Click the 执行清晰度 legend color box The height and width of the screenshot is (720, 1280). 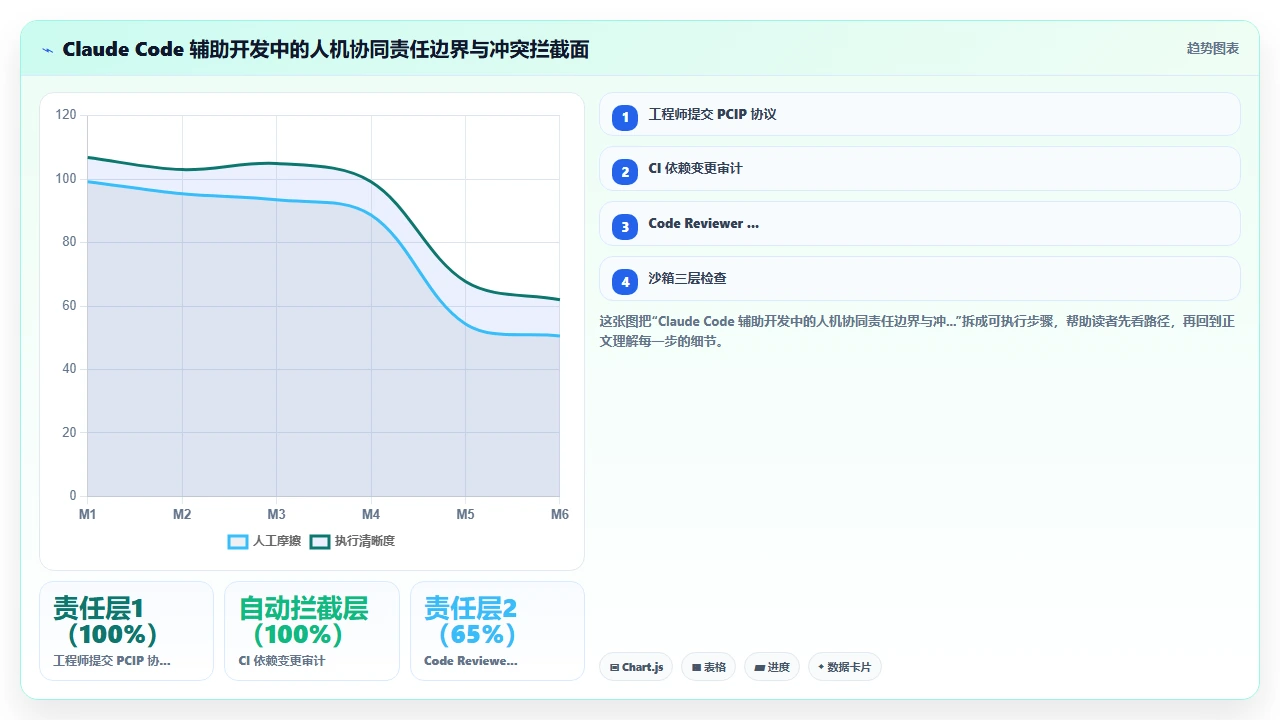click(x=320, y=541)
